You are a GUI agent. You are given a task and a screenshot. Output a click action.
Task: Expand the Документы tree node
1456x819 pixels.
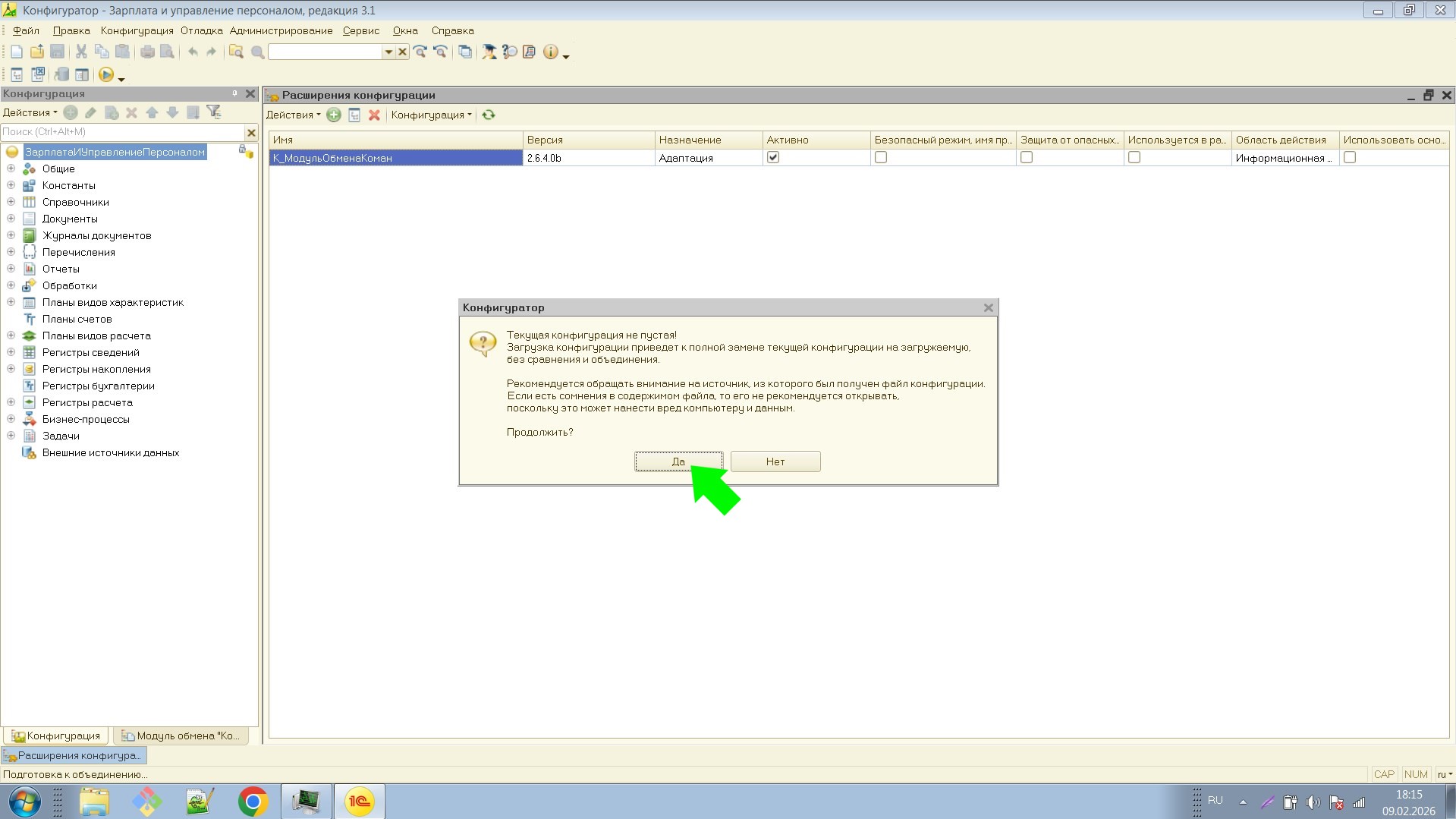11,219
